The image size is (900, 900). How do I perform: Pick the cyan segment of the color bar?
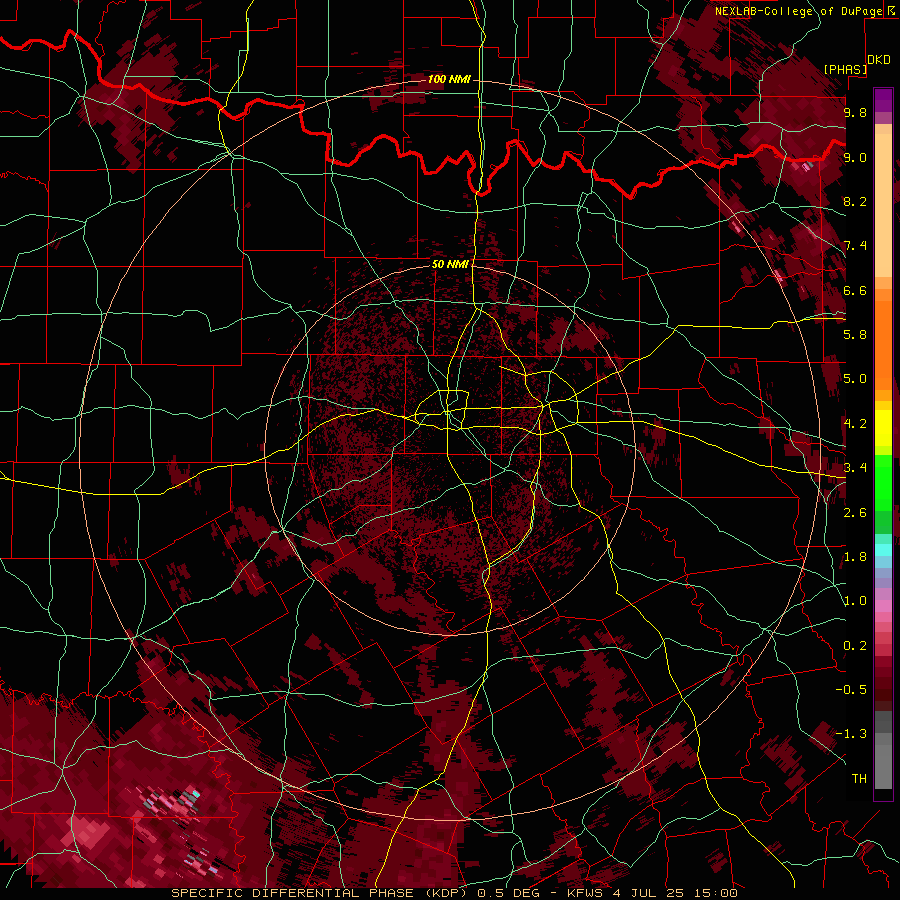[883, 550]
